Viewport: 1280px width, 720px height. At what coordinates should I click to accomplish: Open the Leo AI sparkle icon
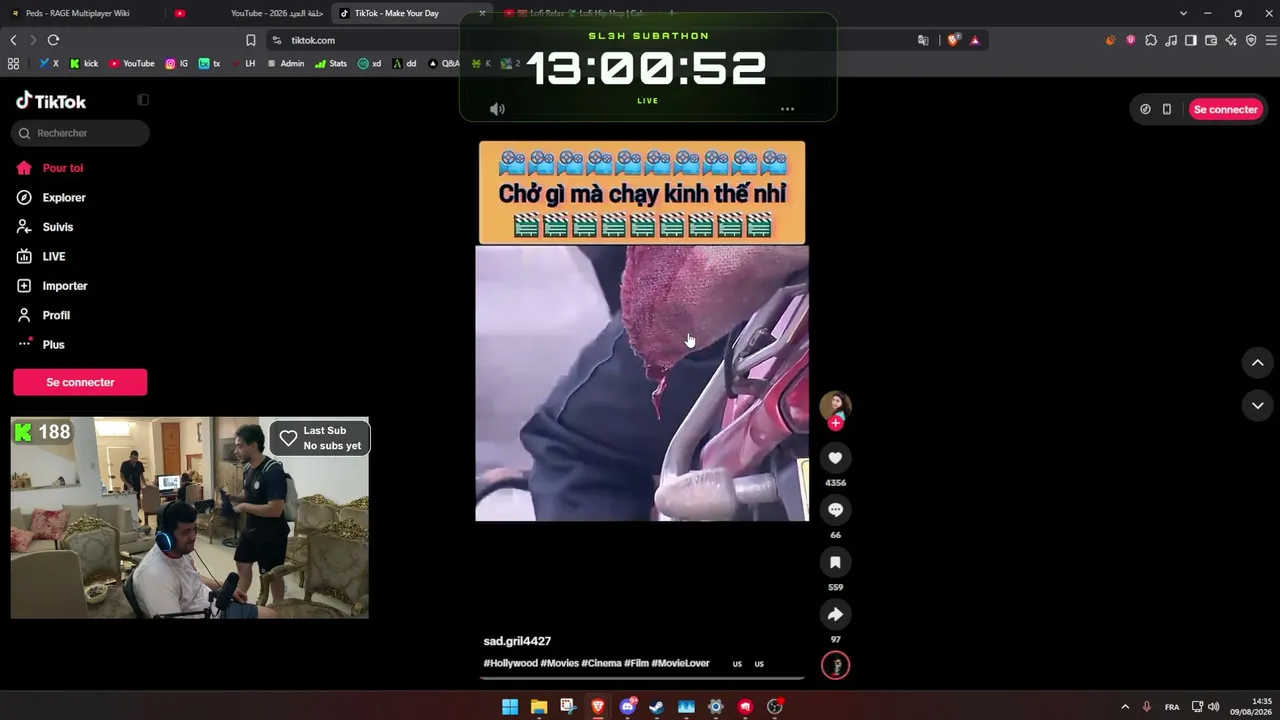[1231, 40]
